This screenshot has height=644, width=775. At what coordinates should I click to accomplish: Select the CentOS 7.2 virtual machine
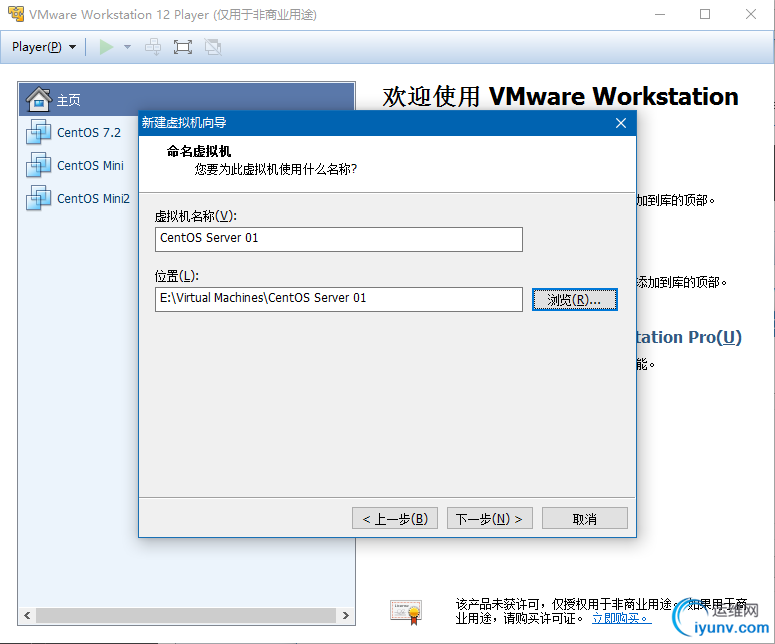(x=89, y=132)
